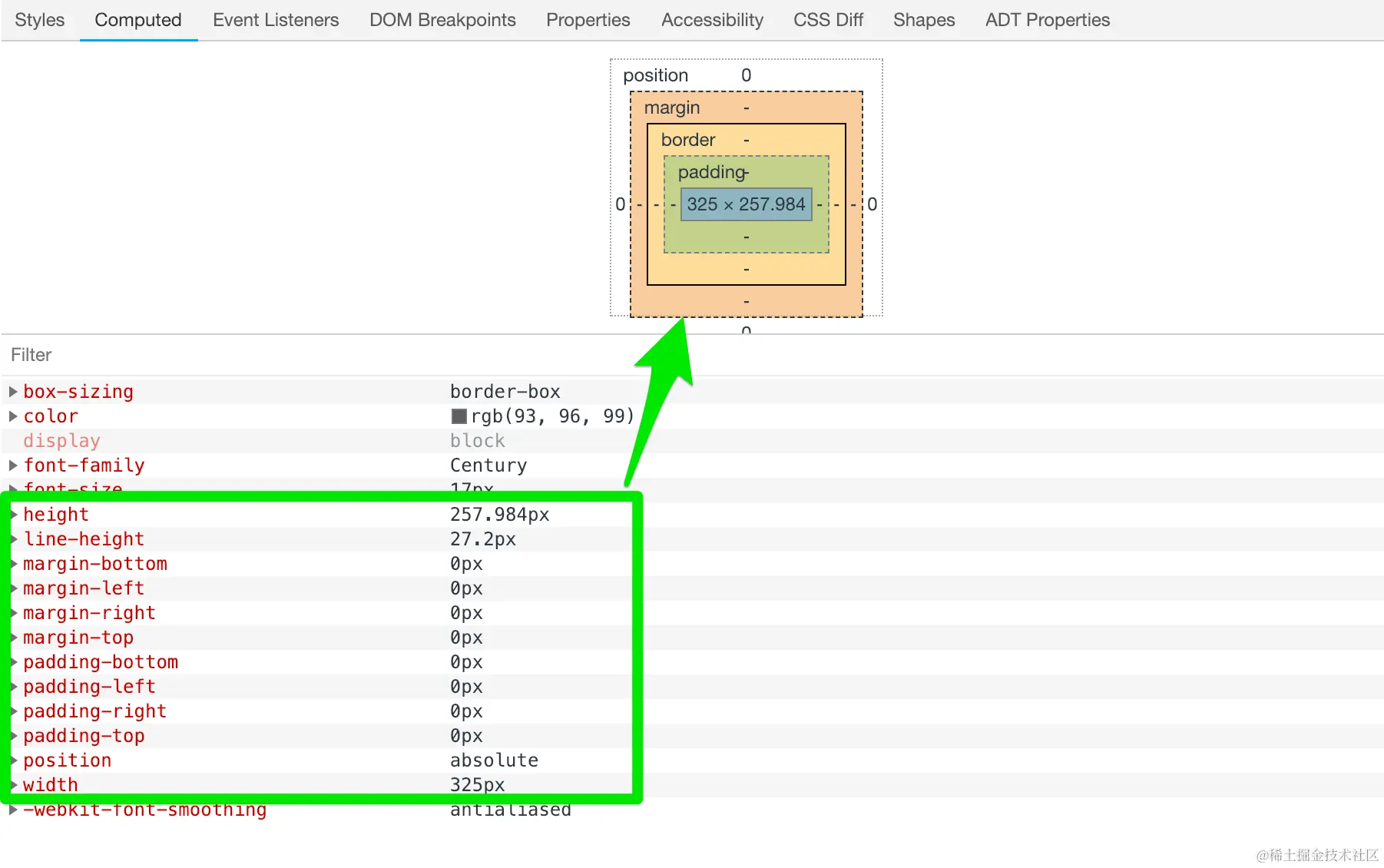Select the width property name
1384x868 pixels.
tap(51, 785)
